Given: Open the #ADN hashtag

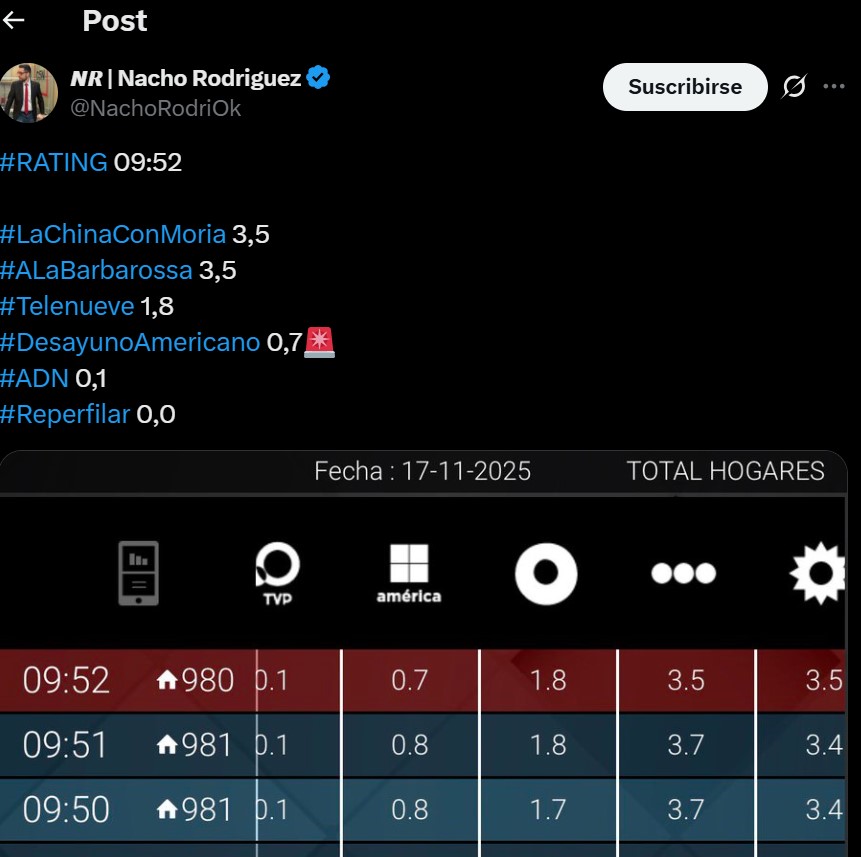Looking at the screenshot, I should tap(35, 378).
